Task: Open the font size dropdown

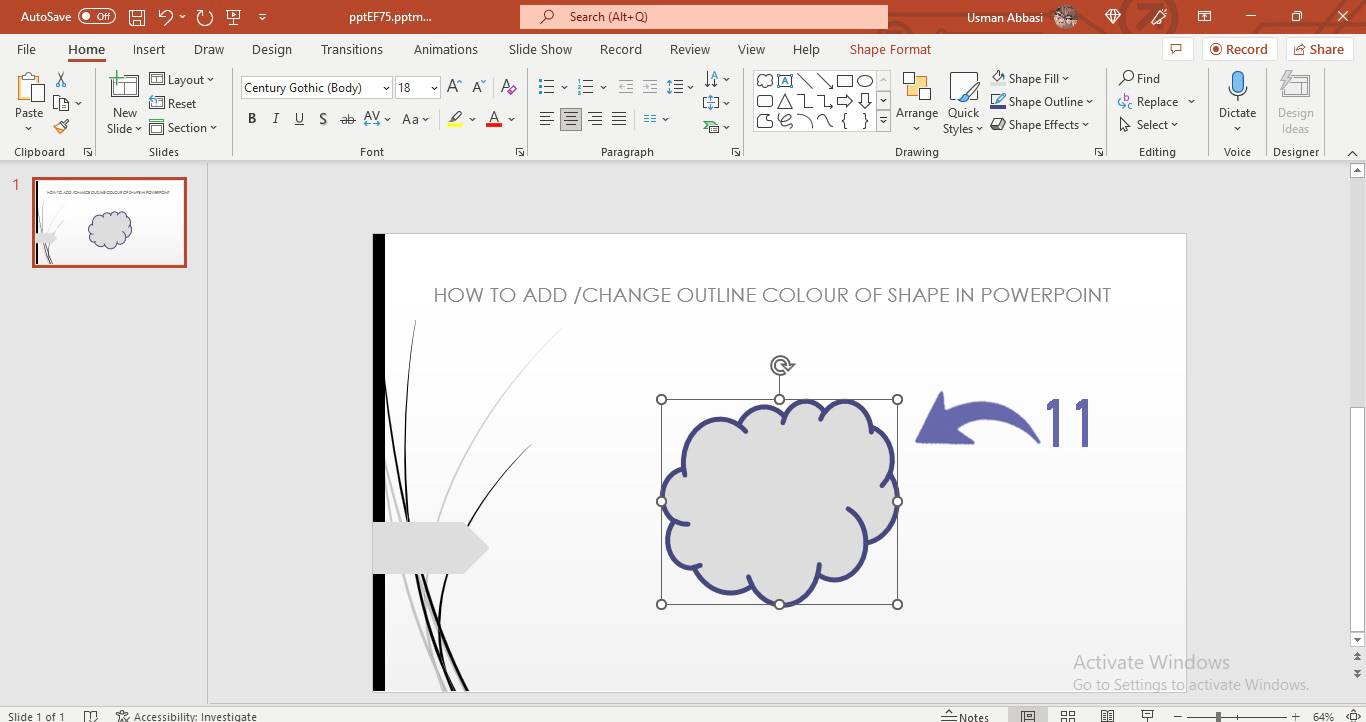Action: [x=434, y=88]
